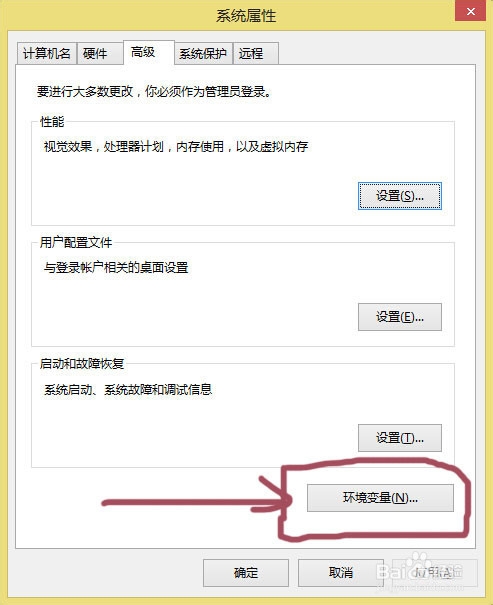Open user profile 设置(E) button
The height and width of the screenshot is (605, 493).
click(400, 317)
